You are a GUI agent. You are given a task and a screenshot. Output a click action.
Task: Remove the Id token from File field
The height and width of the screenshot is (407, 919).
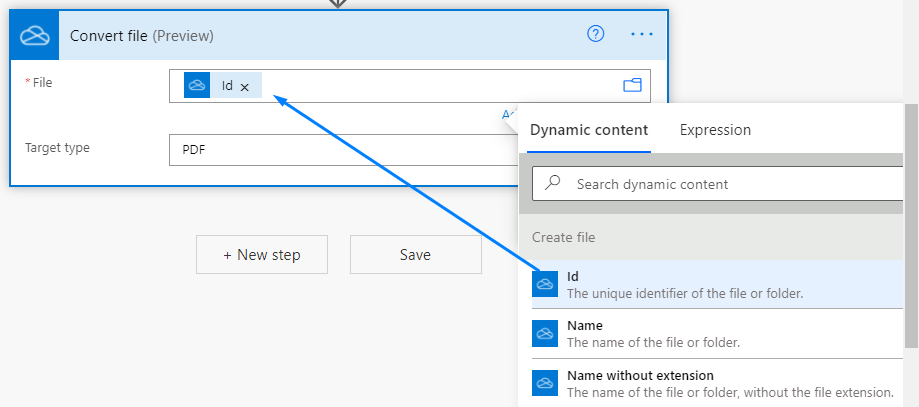245,87
